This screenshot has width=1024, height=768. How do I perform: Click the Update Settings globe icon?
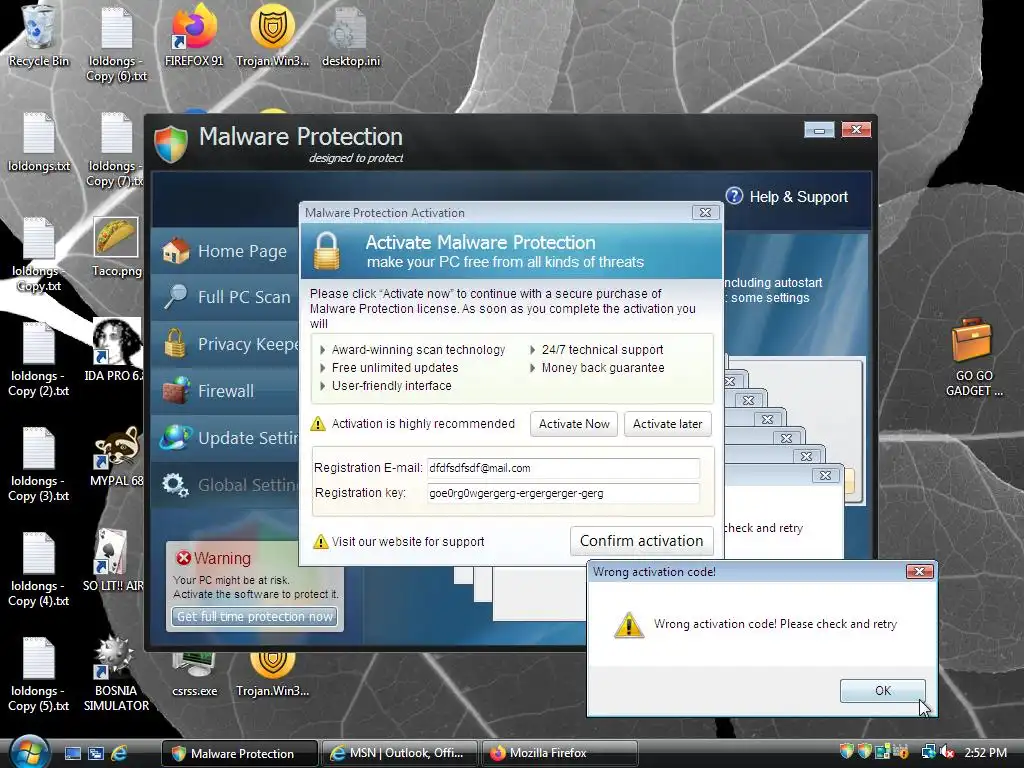coord(175,437)
